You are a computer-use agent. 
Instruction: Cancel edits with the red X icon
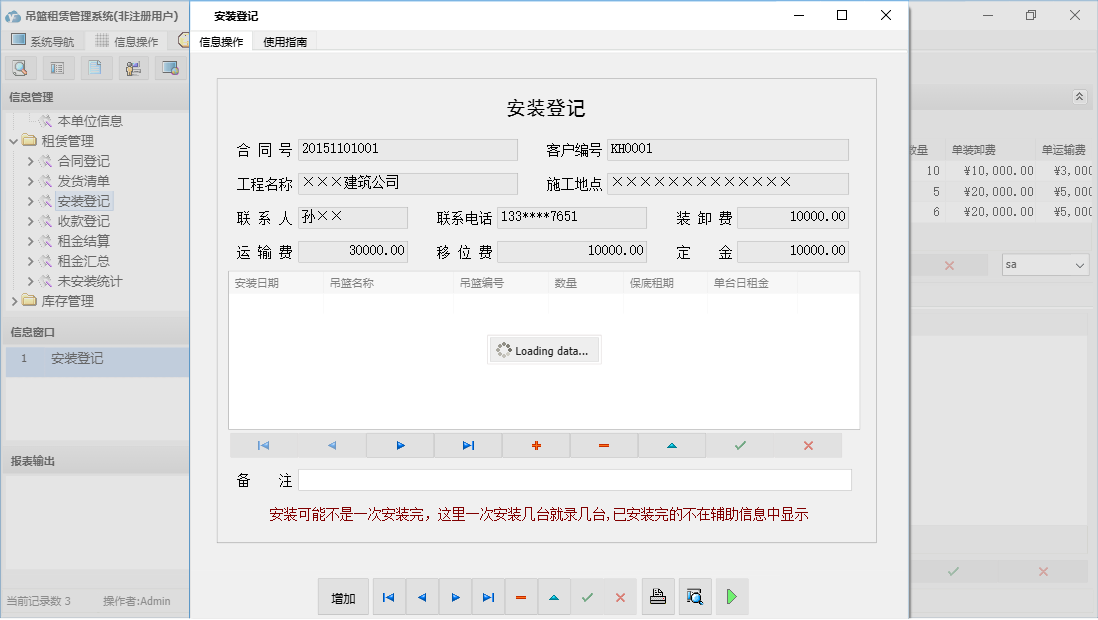click(808, 445)
